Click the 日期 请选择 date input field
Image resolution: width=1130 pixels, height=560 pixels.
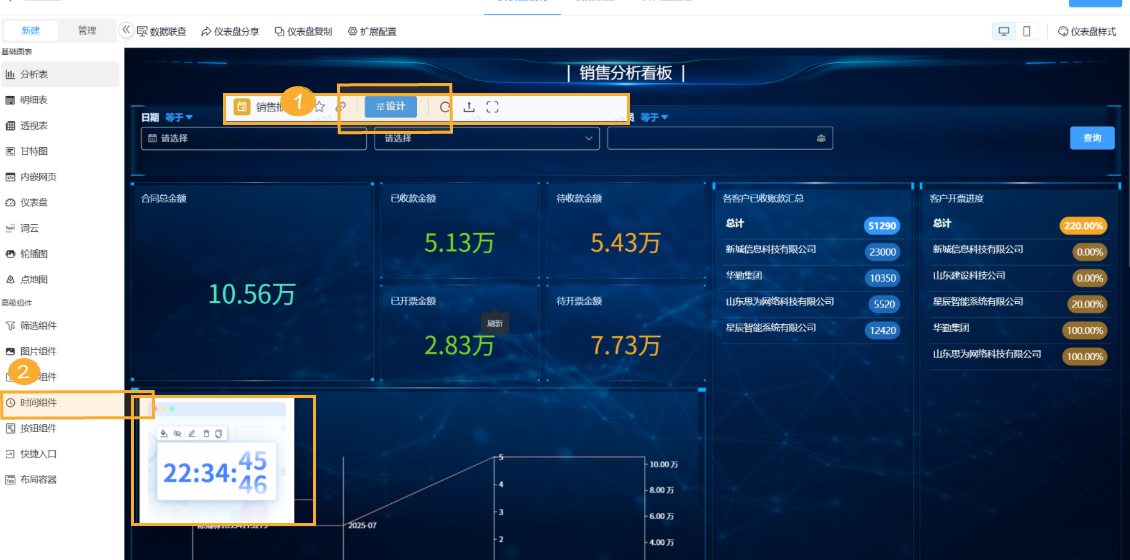254,138
